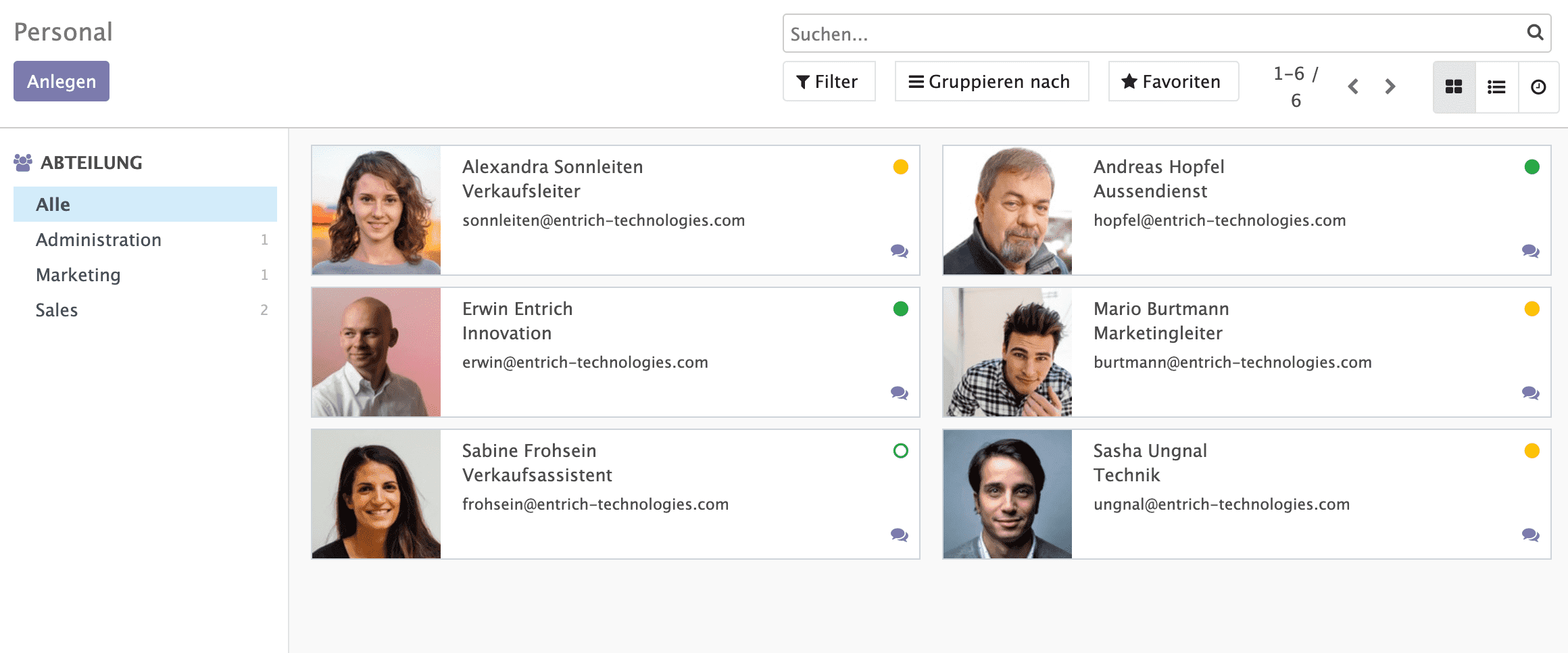Open chat with Alexandra Sonnleiten
This screenshot has width=1568, height=653.
point(899,251)
